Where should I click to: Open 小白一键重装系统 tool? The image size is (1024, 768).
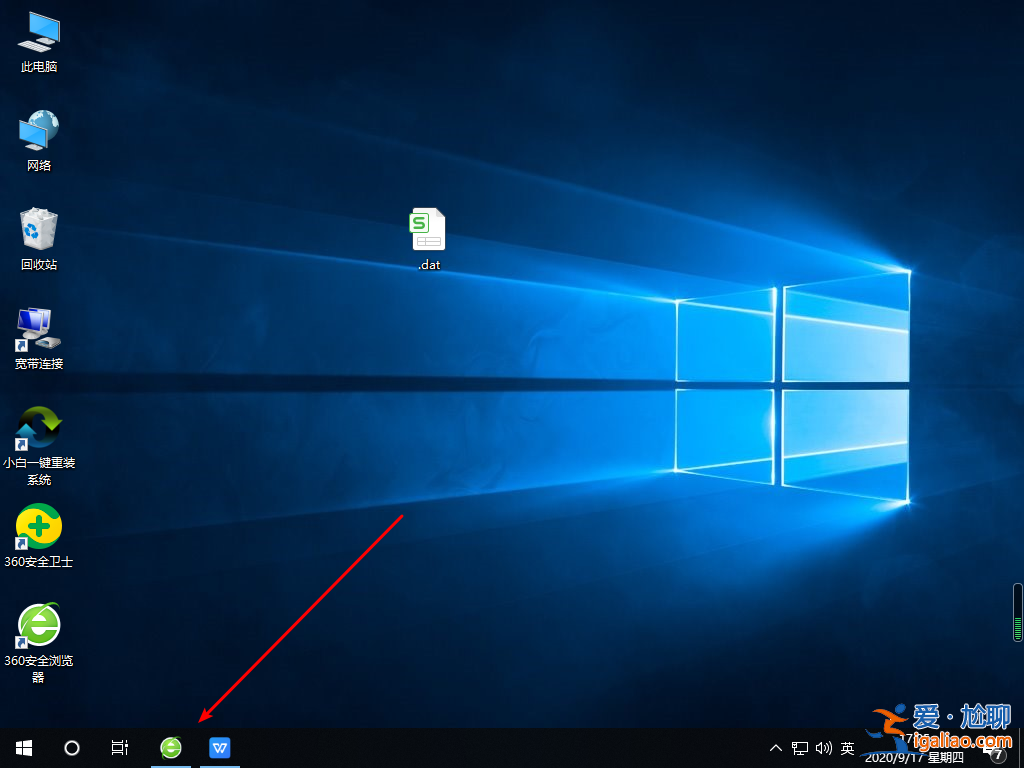point(38,430)
